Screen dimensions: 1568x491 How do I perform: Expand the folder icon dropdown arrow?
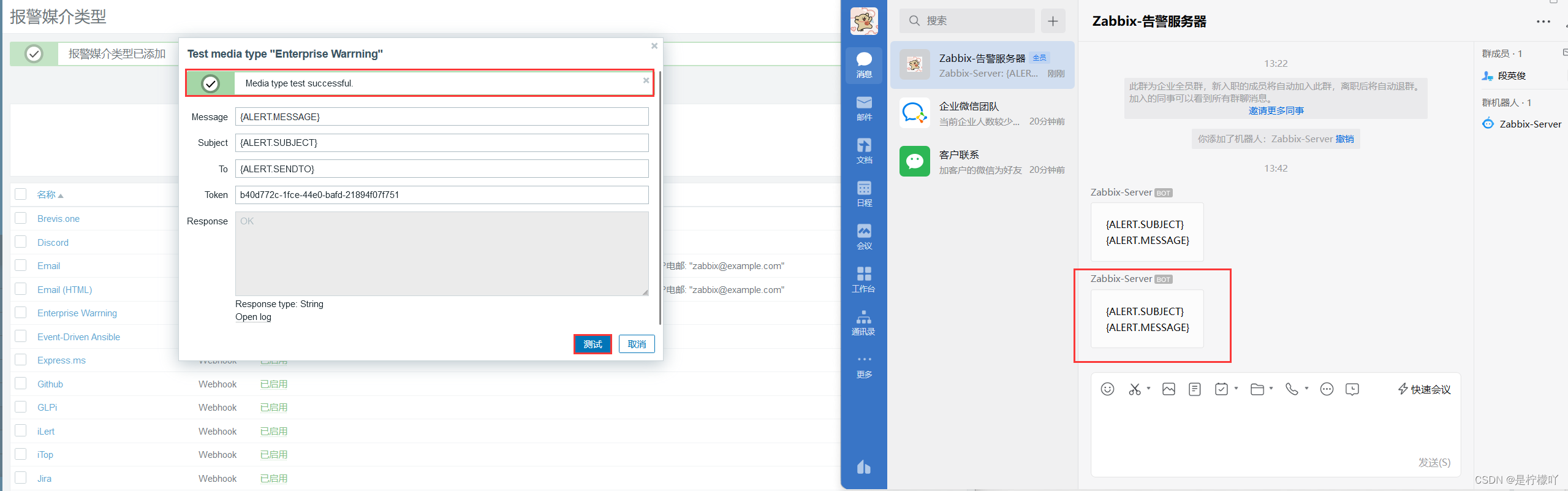click(1271, 388)
